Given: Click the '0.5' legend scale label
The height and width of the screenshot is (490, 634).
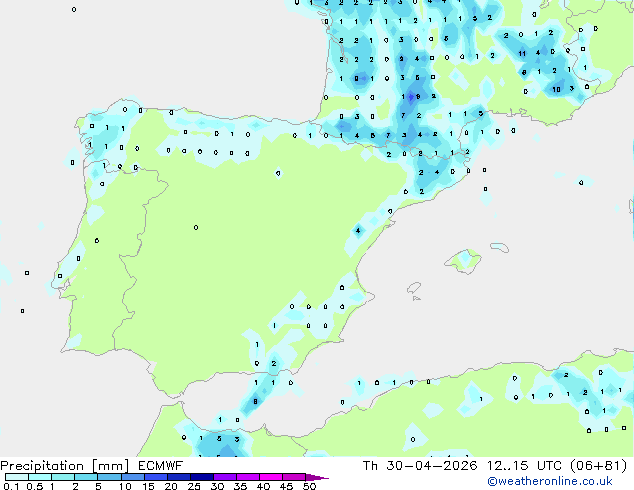Looking at the screenshot, I should [34, 486].
